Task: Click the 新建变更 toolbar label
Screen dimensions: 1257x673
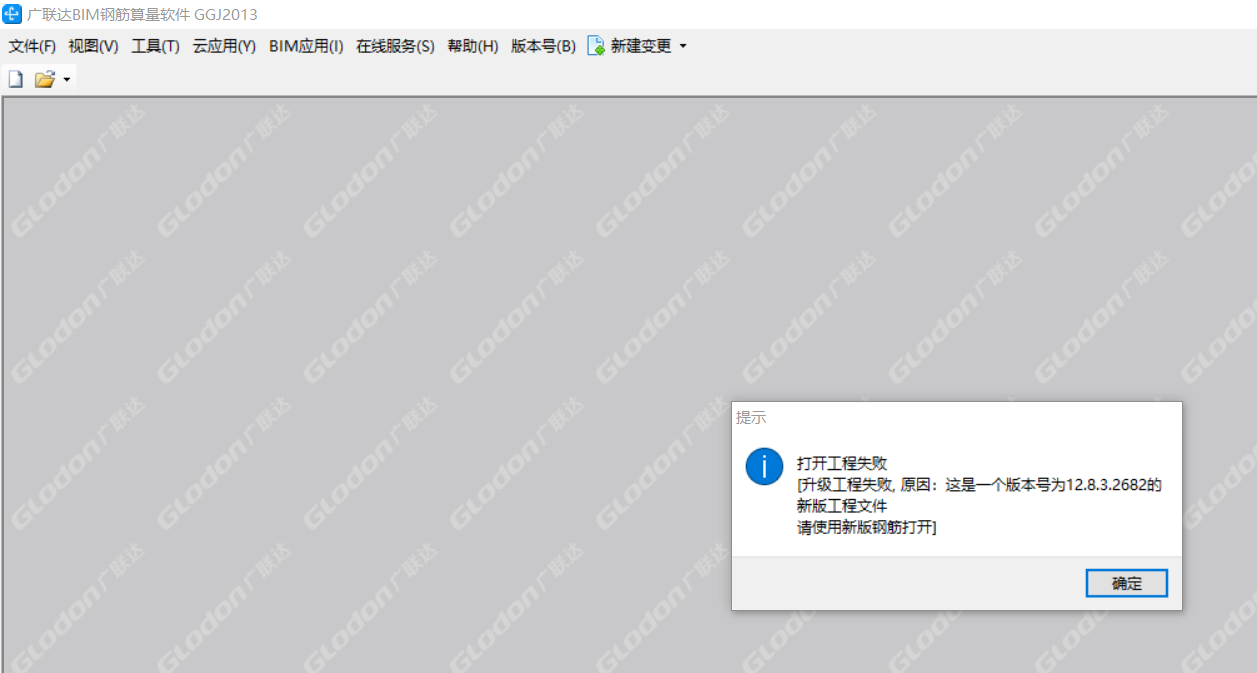Action: 641,46
